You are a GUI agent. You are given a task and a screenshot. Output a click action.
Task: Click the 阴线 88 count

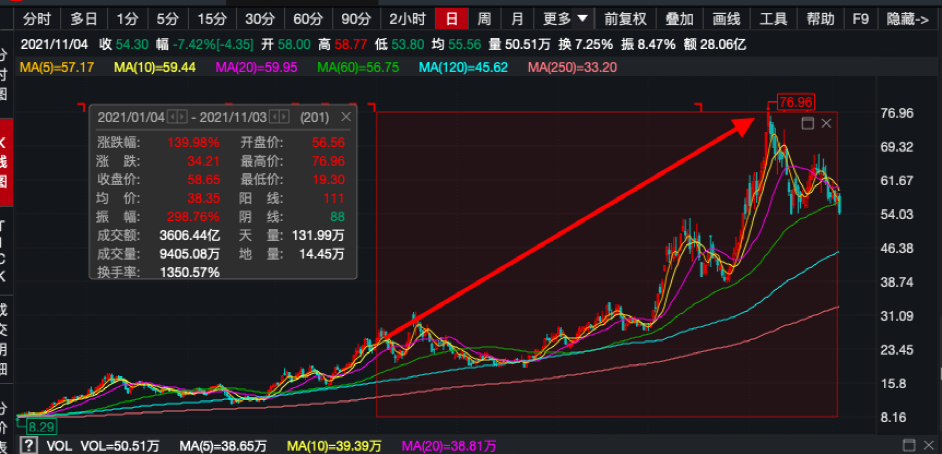click(336, 217)
